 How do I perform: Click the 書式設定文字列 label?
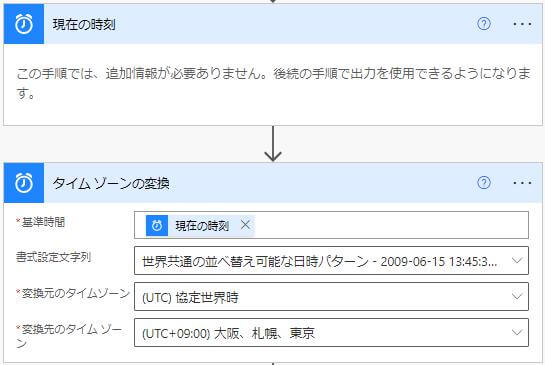click(54, 257)
